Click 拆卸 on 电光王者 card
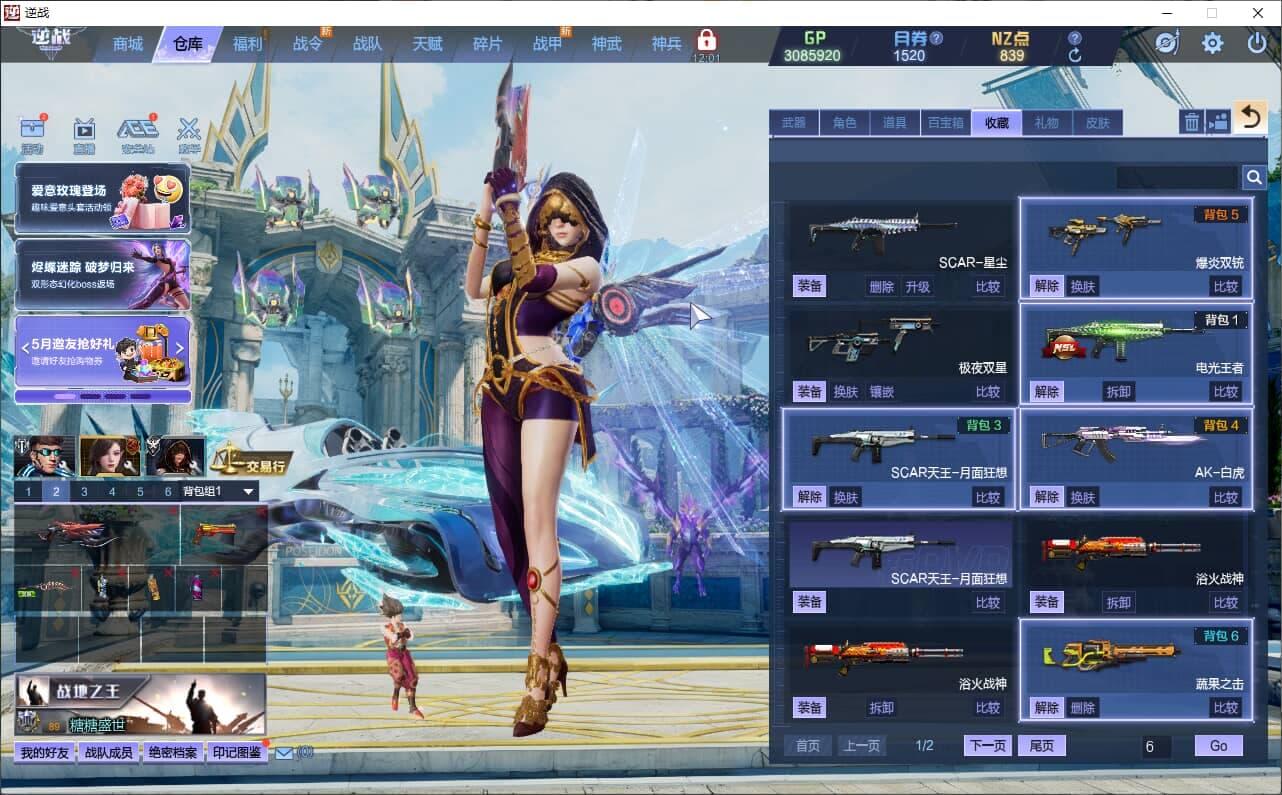Viewport: 1282px width, 795px height. click(1119, 392)
